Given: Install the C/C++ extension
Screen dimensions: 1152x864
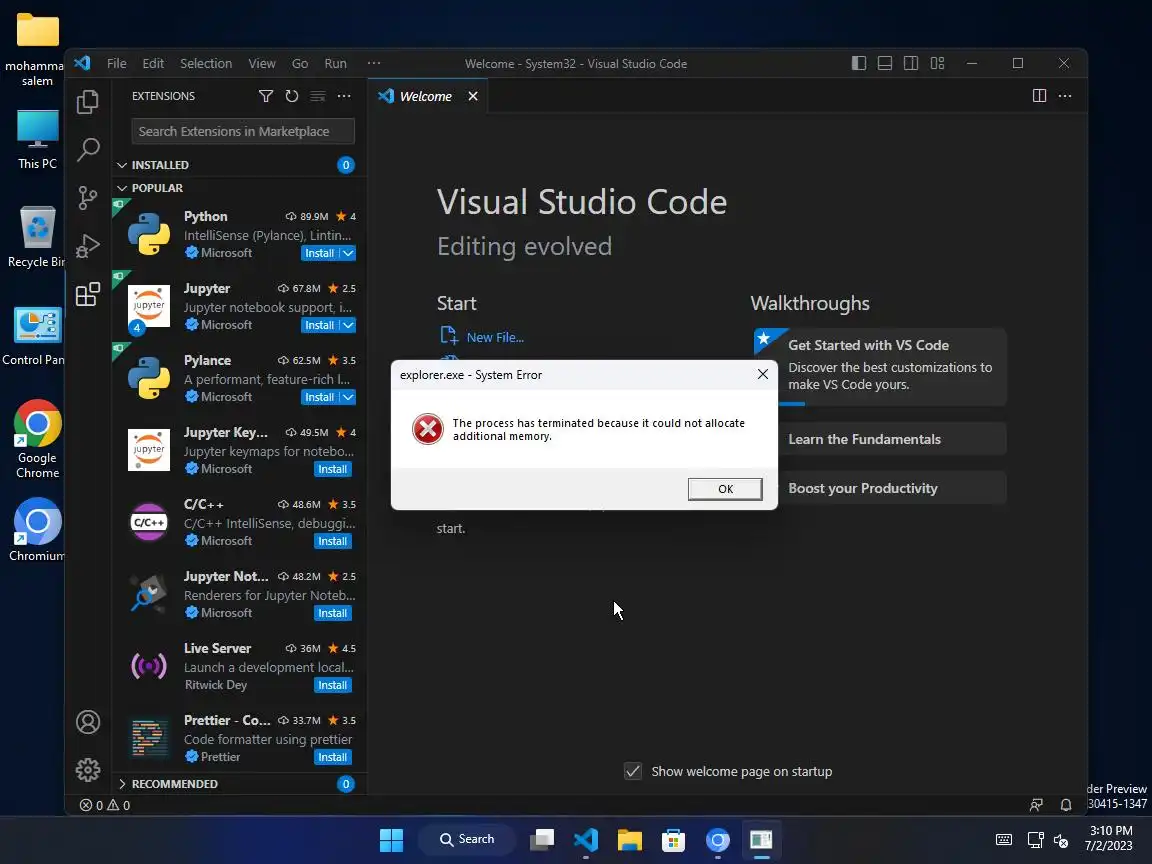Looking at the screenshot, I should pos(333,541).
